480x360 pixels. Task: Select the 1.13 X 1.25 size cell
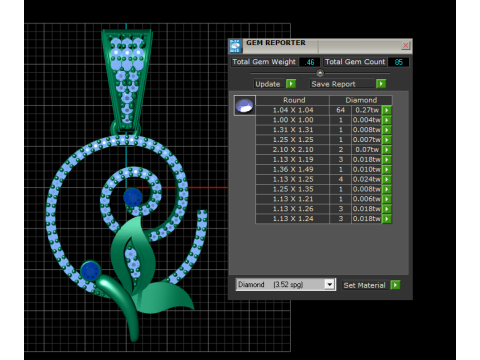coord(293,179)
